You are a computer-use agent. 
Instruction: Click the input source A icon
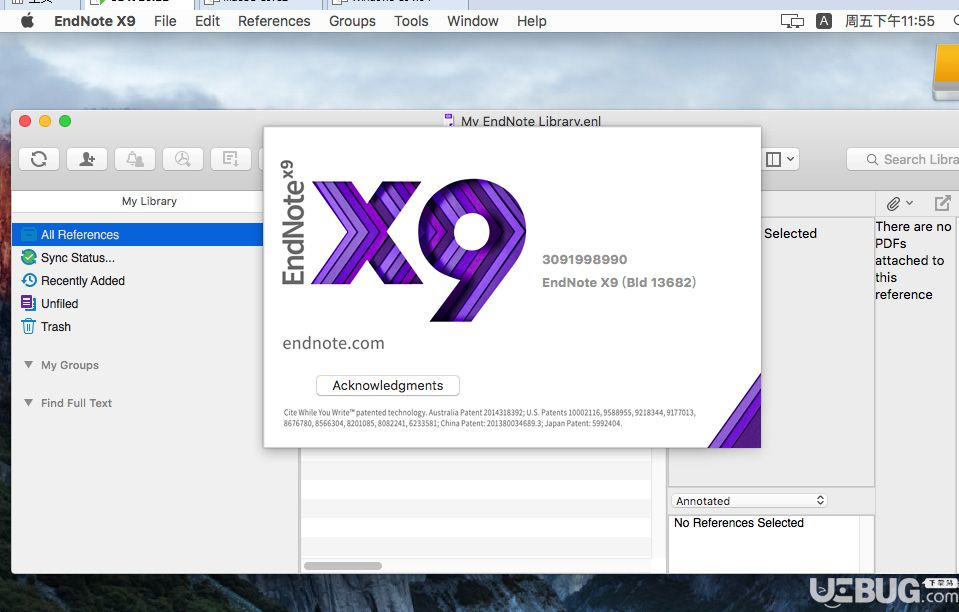pyautogui.click(x=824, y=21)
